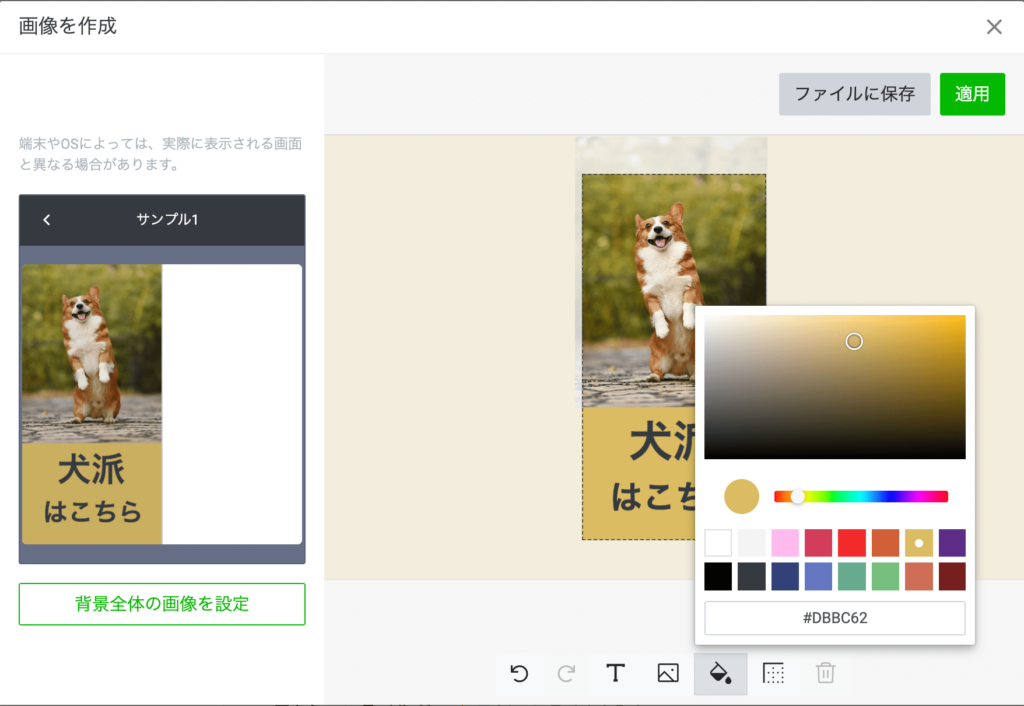Click the hex color input field

pyautogui.click(x=835, y=618)
